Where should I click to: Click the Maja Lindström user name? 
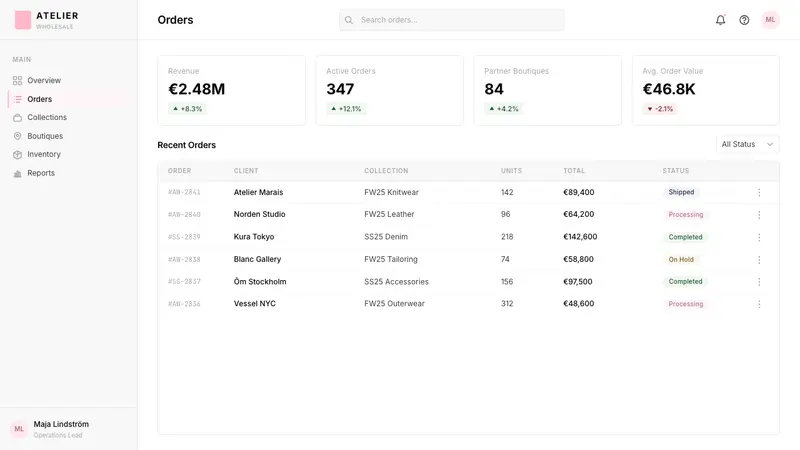point(61,424)
